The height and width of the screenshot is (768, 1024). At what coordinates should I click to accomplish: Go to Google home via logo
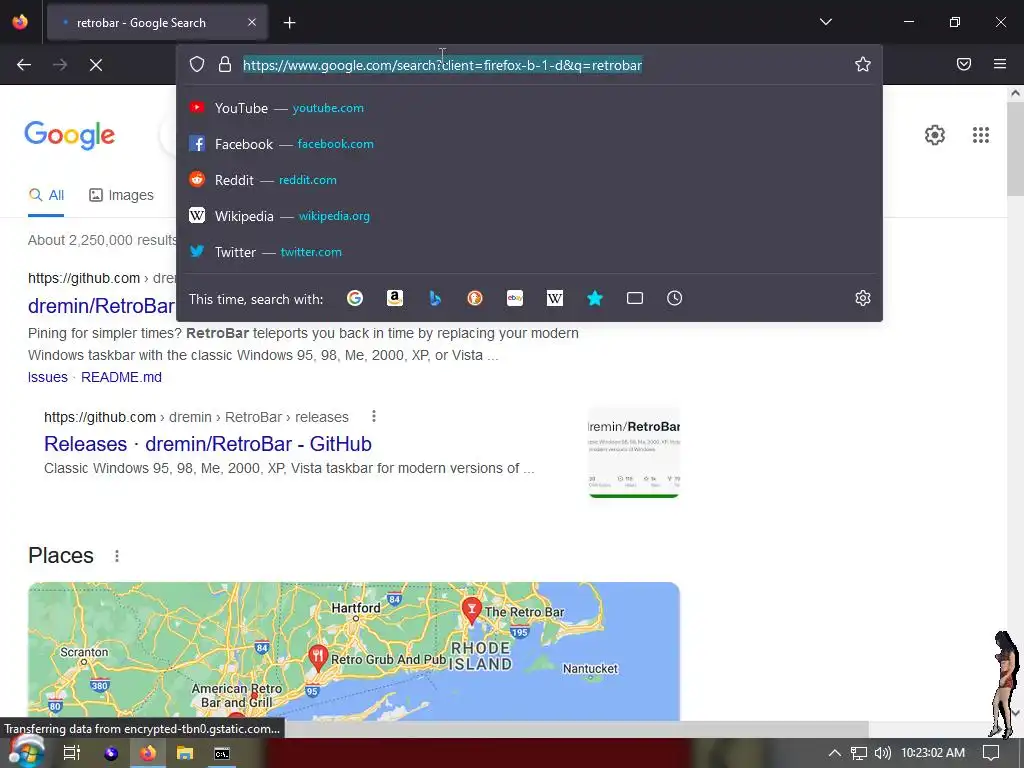click(x=70, y=135)
